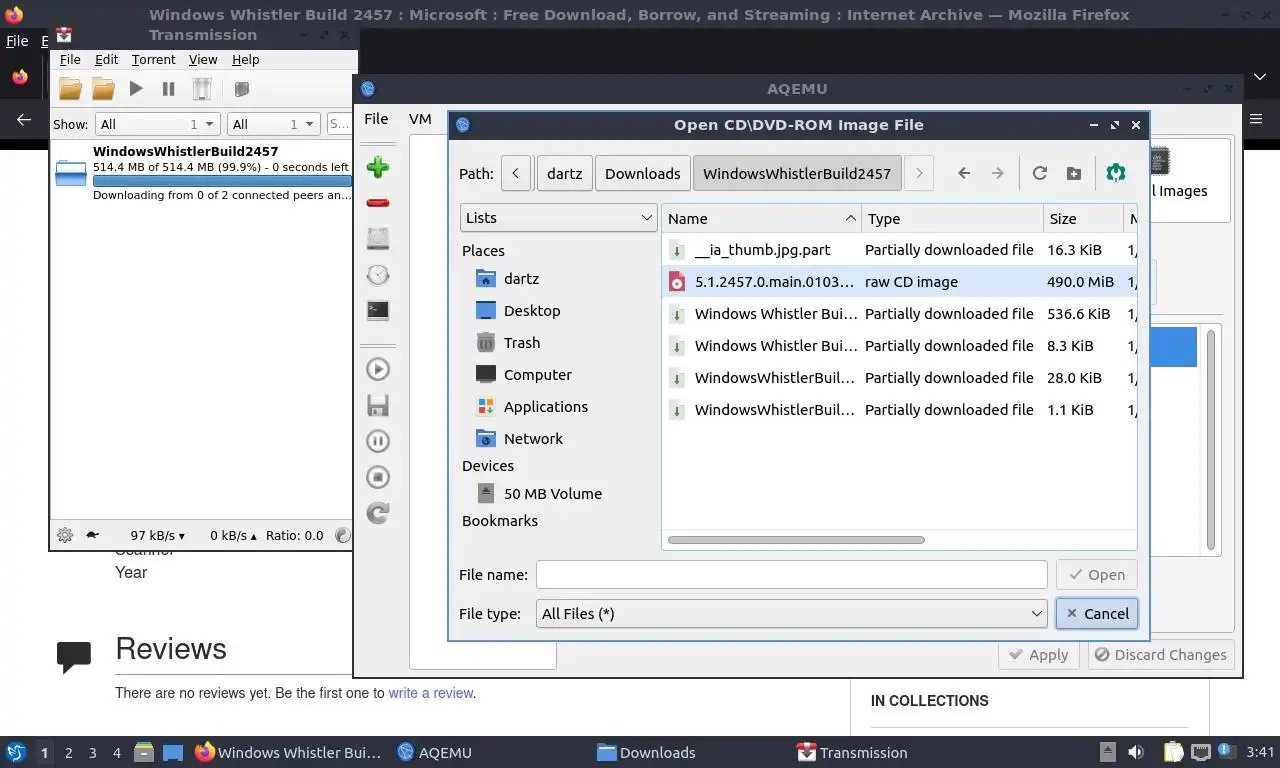Open the system menu icon on the taskbar
The width and height of the screenshot is (1280, 768).
16,752
